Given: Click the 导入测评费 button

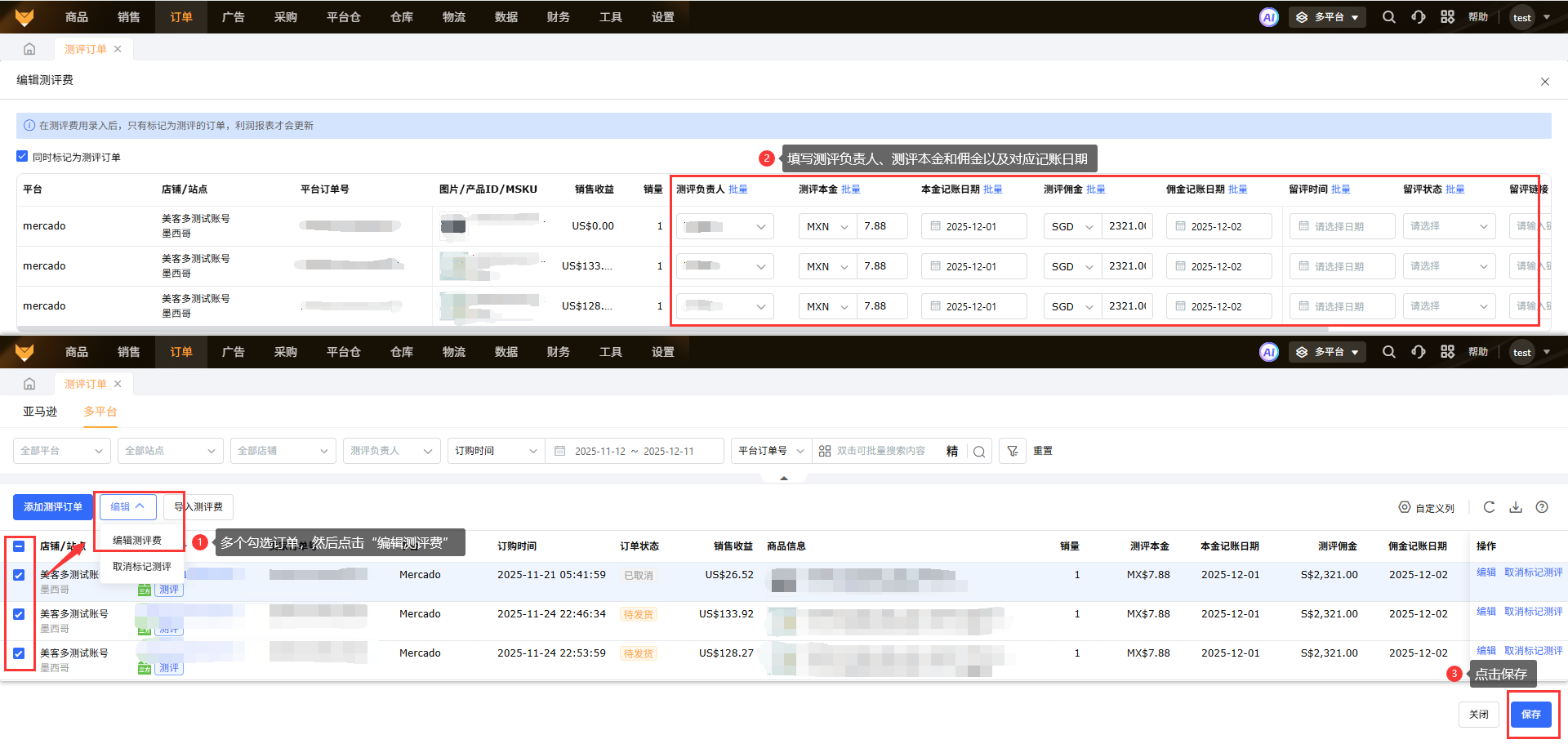Looking at the screenshot, I should coord(198,507).
